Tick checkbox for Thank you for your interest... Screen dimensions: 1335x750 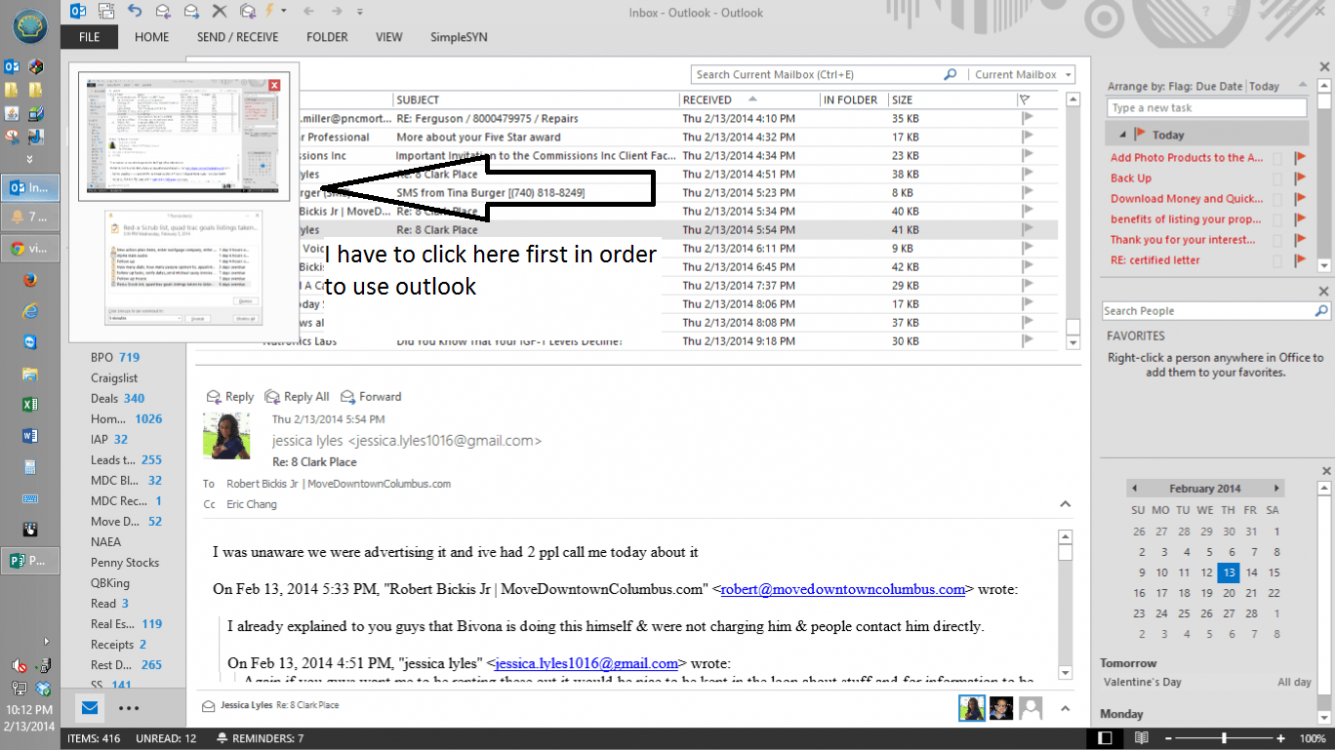click(1278, 240)
